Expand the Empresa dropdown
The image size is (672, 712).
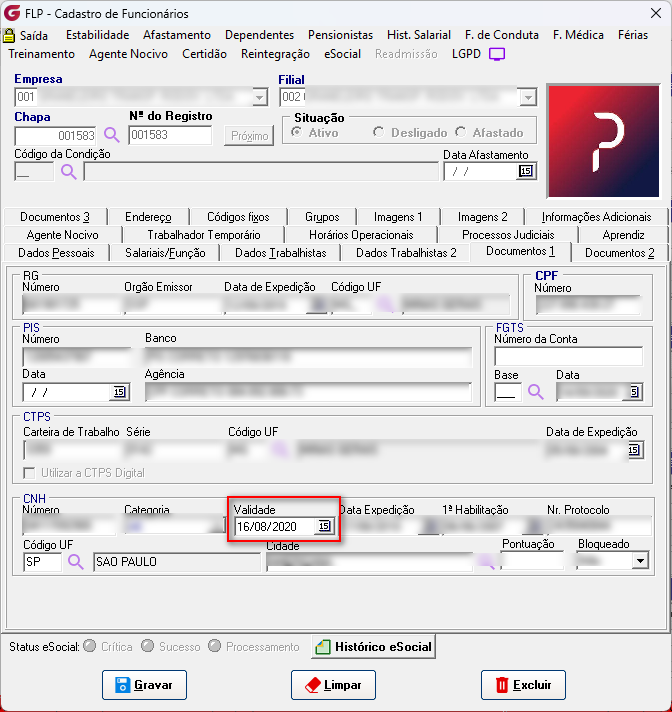[259, 97]
